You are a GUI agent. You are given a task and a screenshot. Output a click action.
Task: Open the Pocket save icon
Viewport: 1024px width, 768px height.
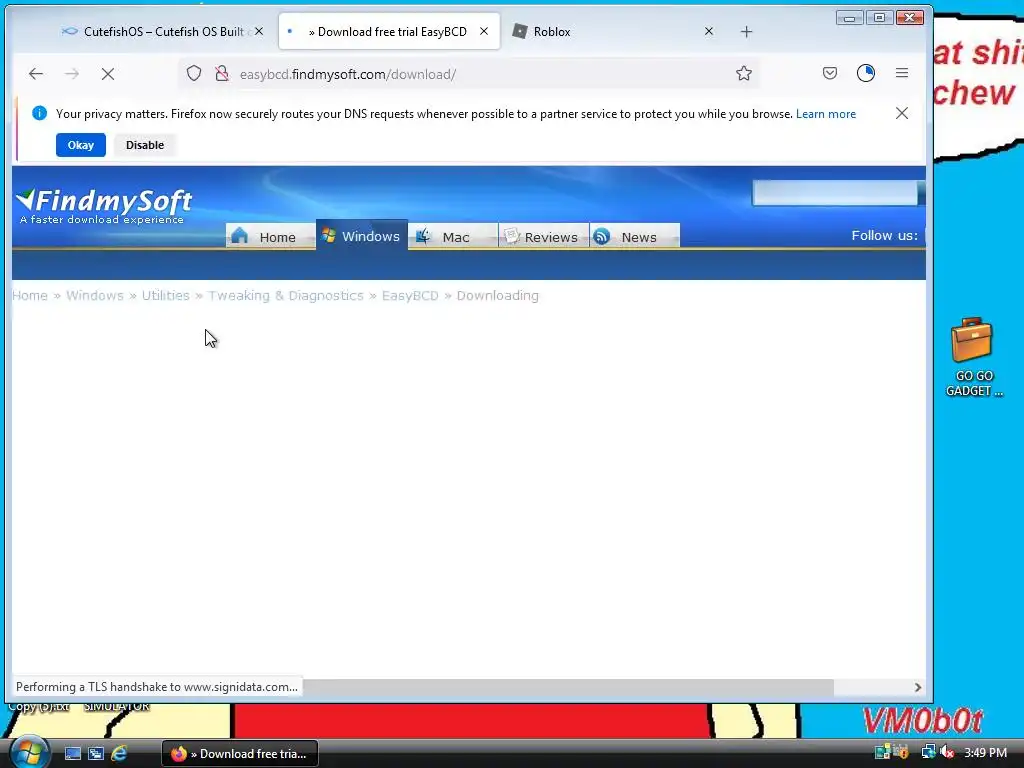[x=829, y=73]
